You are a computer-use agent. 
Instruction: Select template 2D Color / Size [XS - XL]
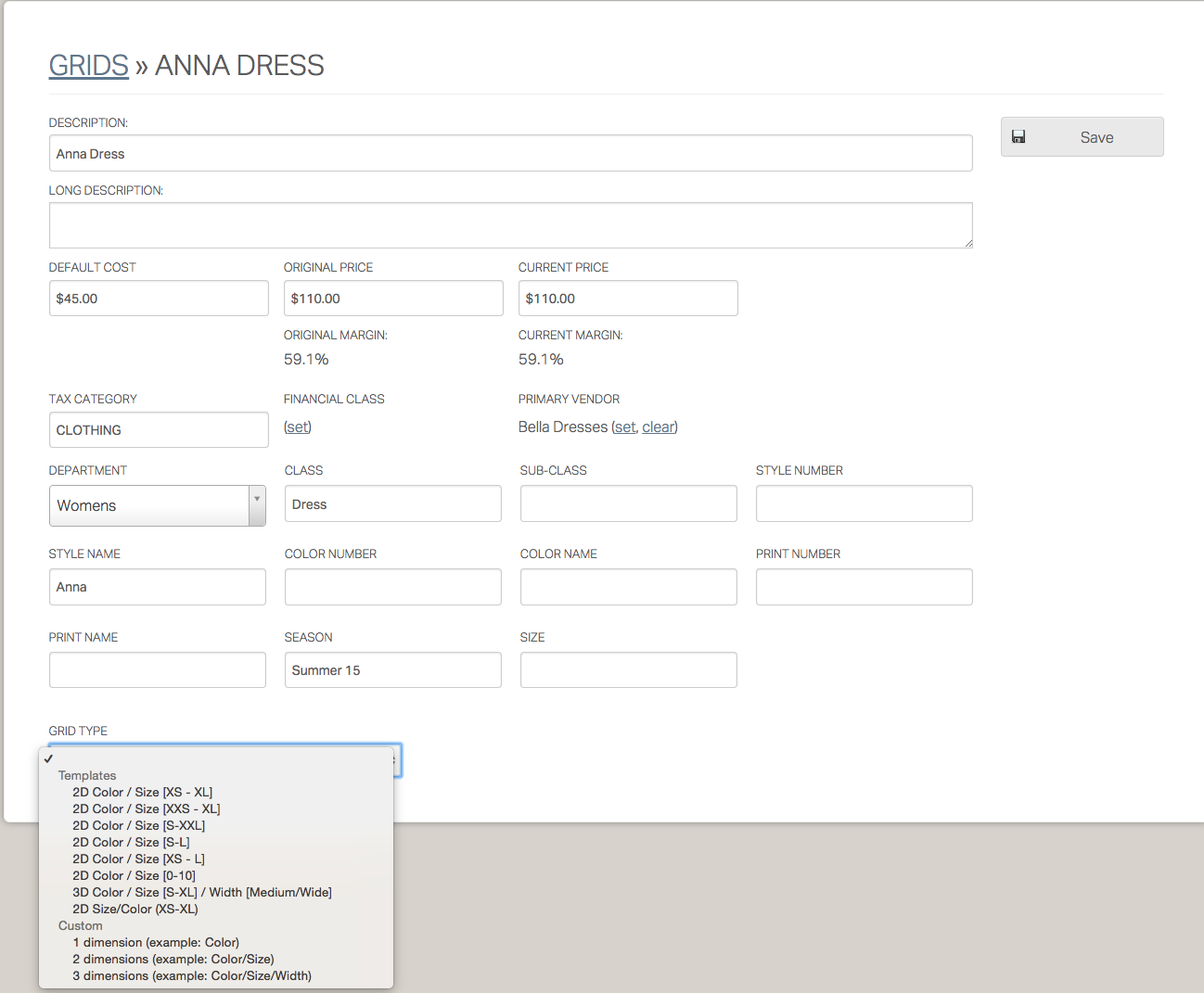[142, 792]
